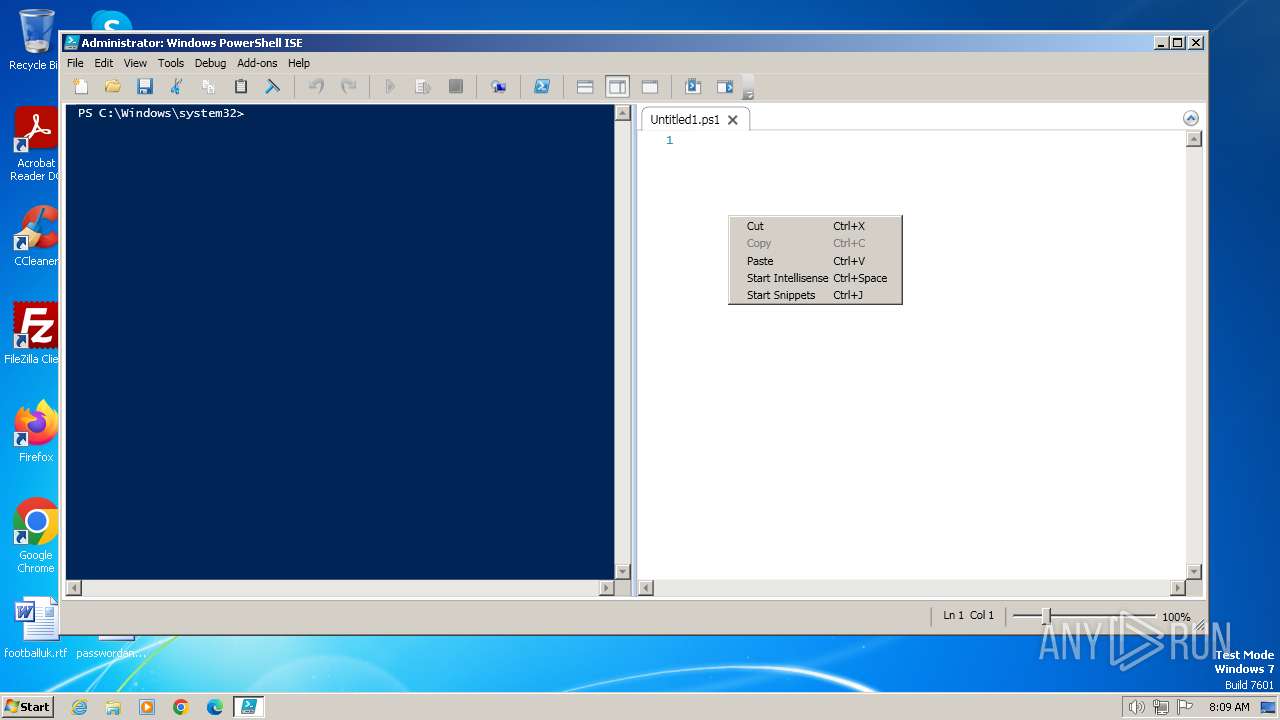This screenshot has height=720, width=1280.
Task: Click the Stop Operation square icon
Action: pyautogui.click(x=455, y=87)
